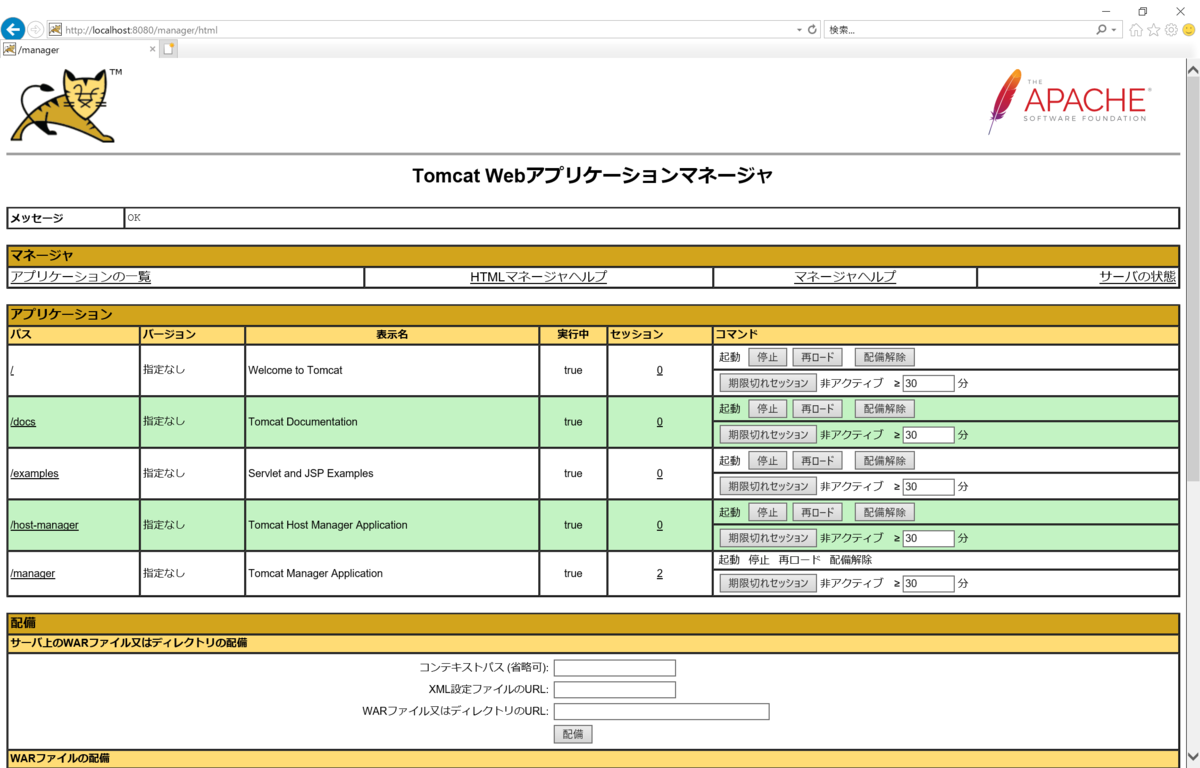Click idle minutes field in /manager row

(928, 583)
